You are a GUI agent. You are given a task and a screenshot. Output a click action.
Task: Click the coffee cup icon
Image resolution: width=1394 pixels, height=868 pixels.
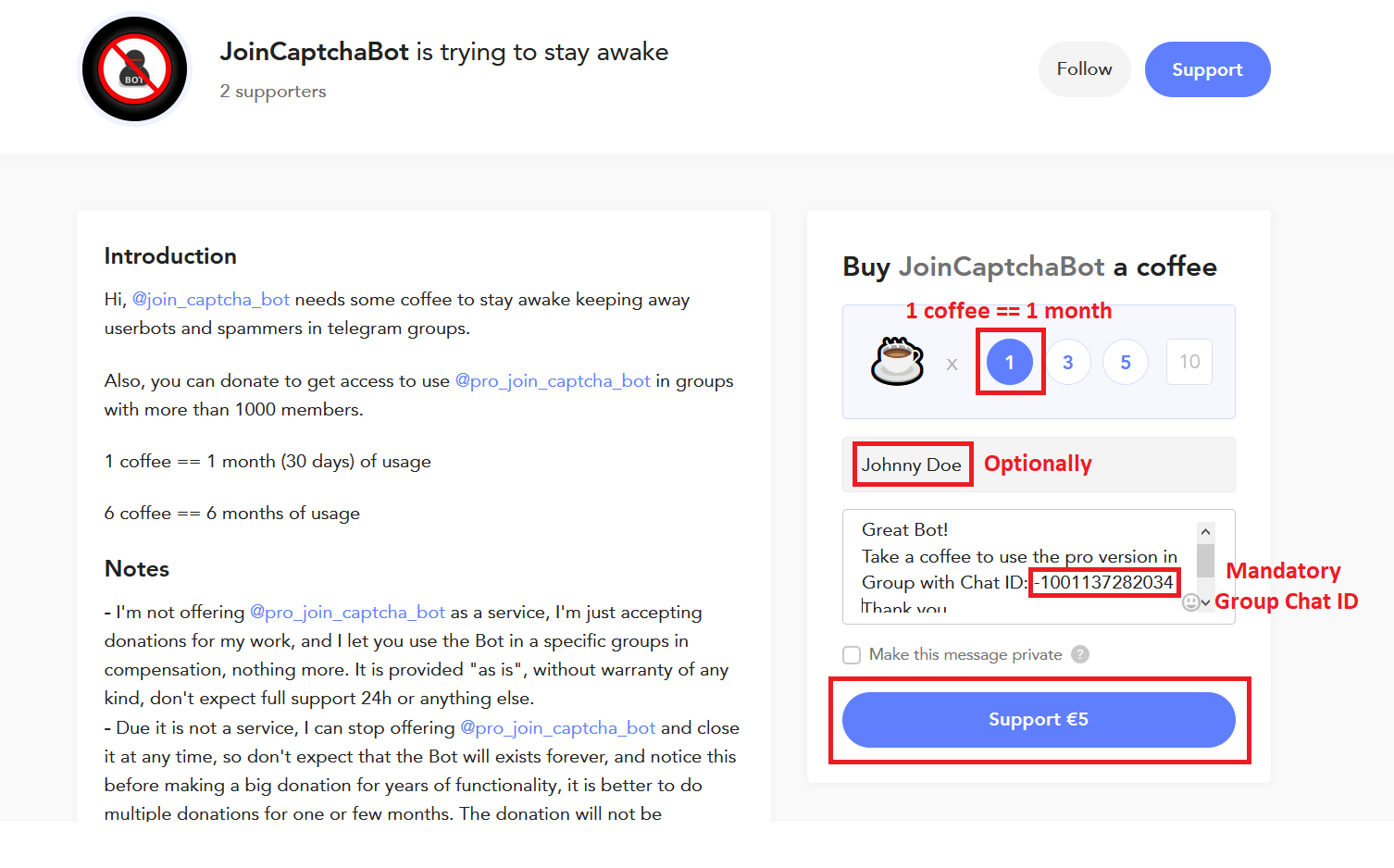click(x=897, y=362)
